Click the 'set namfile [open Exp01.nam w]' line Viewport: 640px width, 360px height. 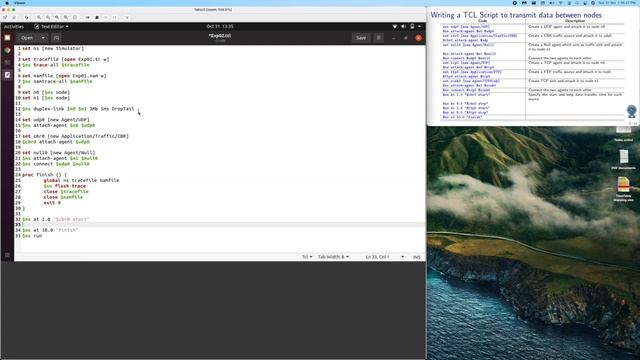click(x=64, y=76)
